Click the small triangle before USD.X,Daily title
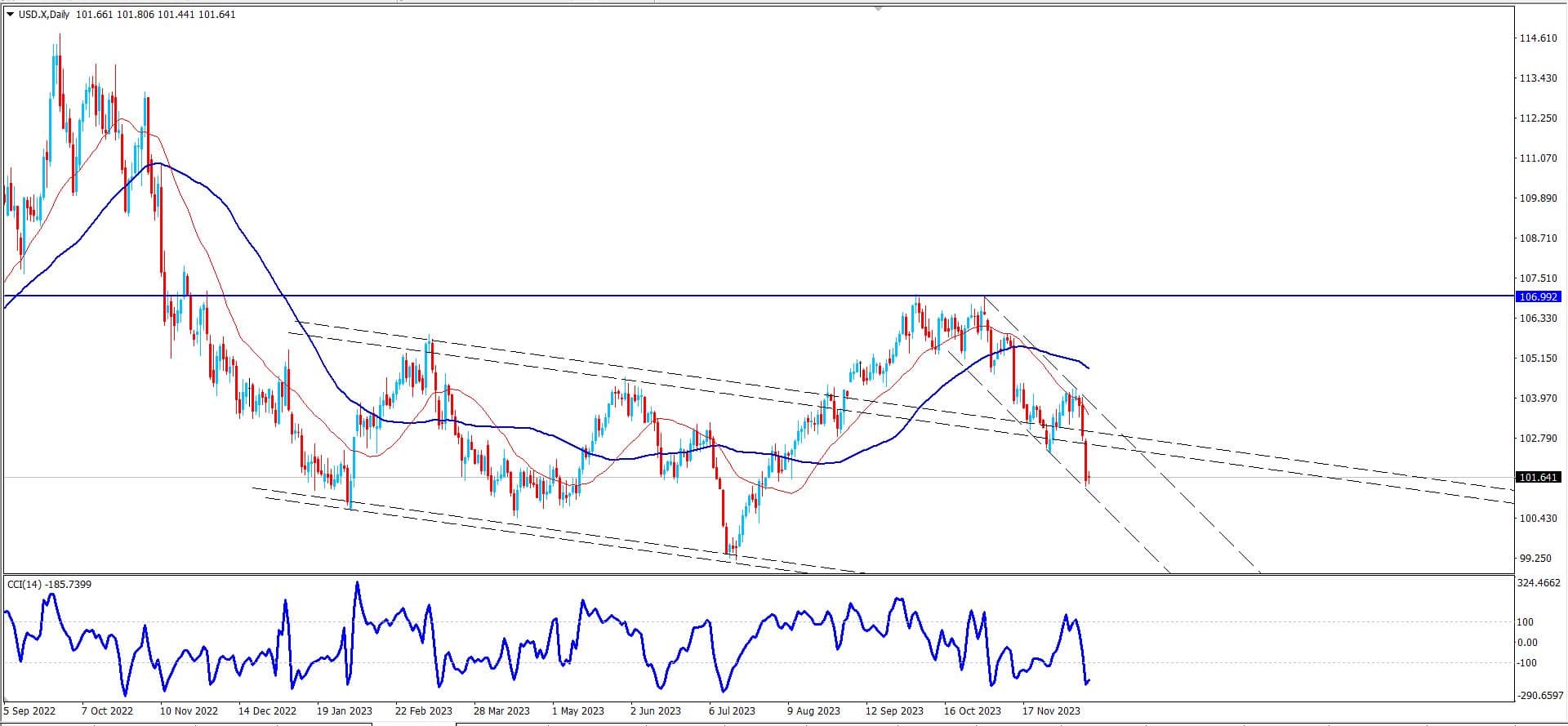 10,14
